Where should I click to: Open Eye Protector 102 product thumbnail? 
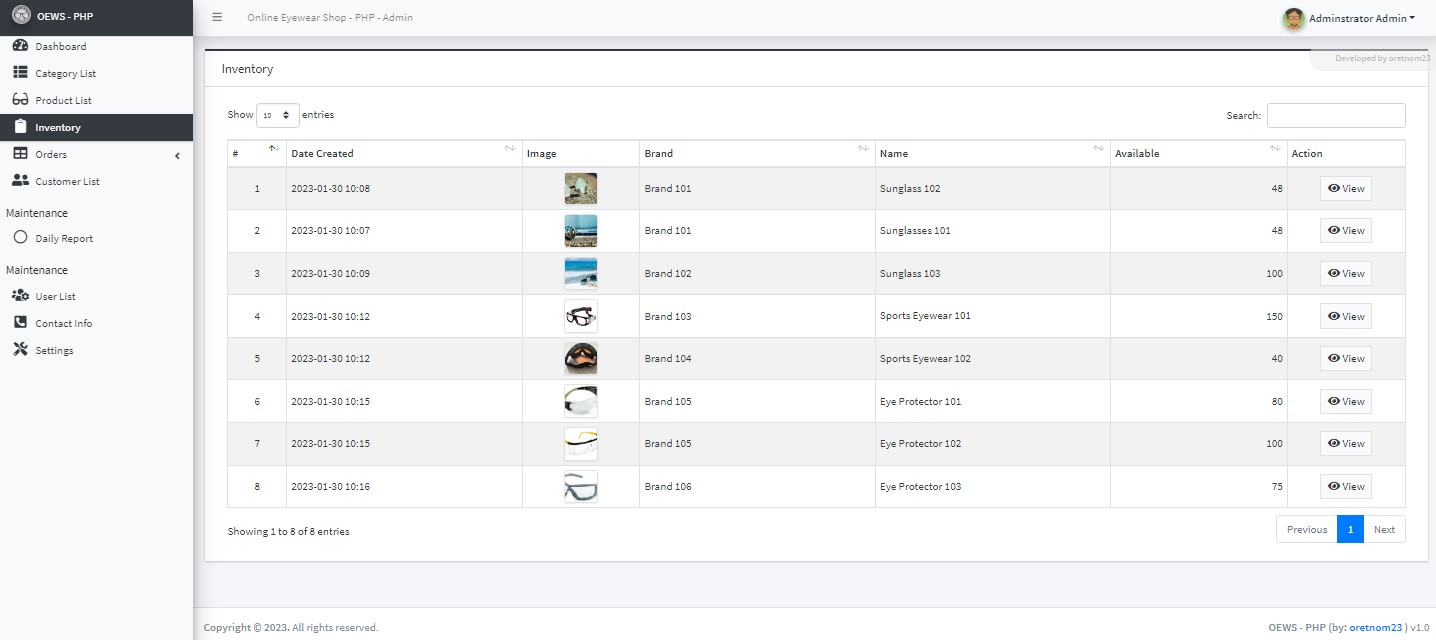581,443
